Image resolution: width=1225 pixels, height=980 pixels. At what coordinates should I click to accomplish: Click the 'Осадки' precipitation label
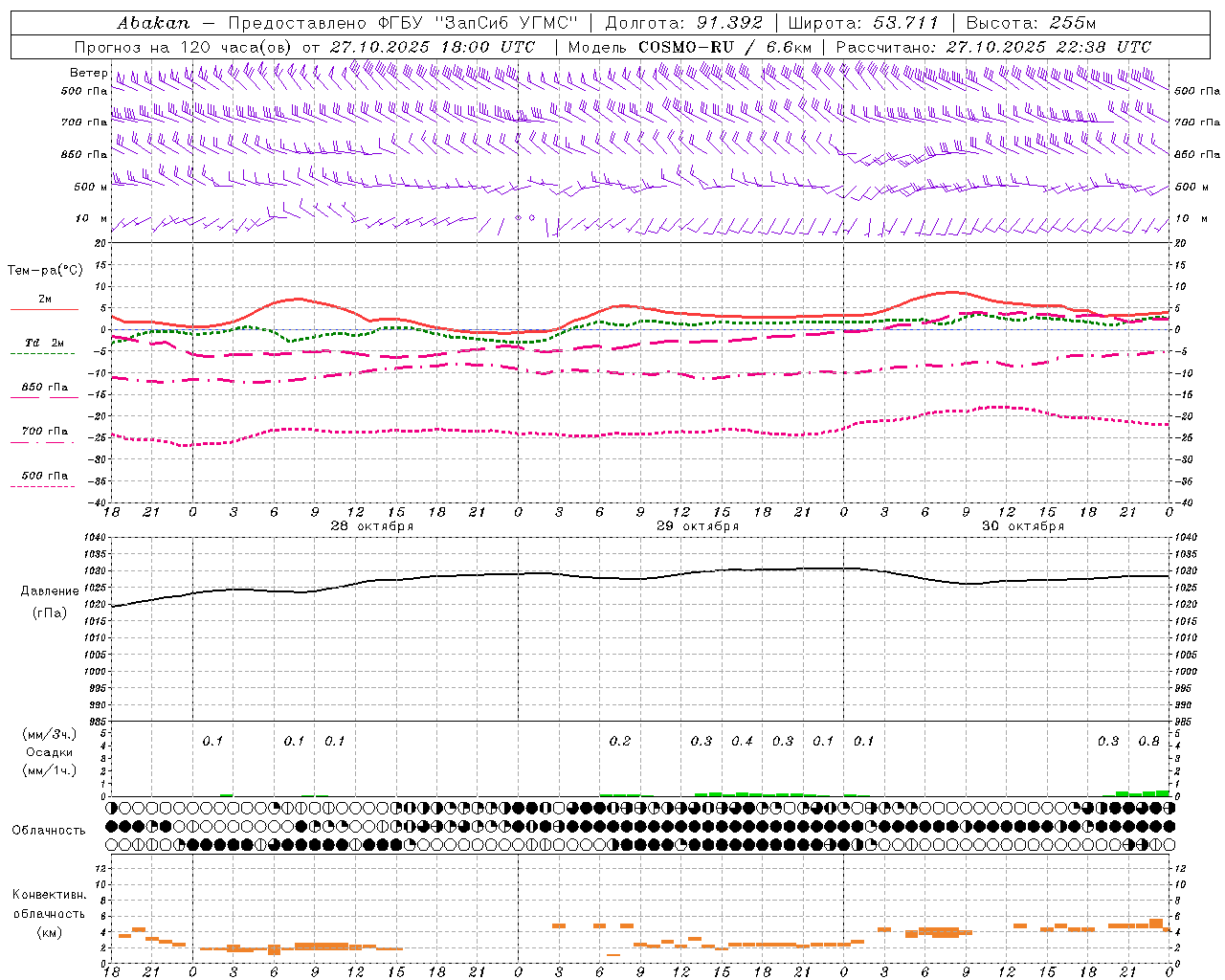pyautogui.click(x=49, y=752)
